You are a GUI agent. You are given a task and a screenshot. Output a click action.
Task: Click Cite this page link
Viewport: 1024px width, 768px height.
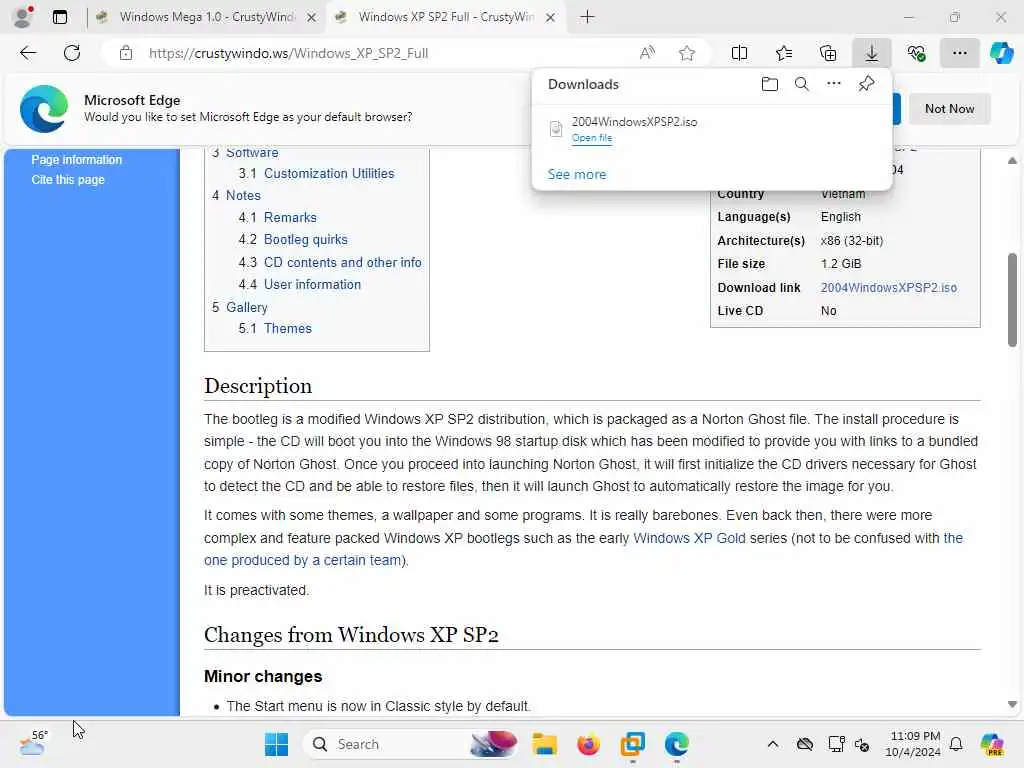68,180
